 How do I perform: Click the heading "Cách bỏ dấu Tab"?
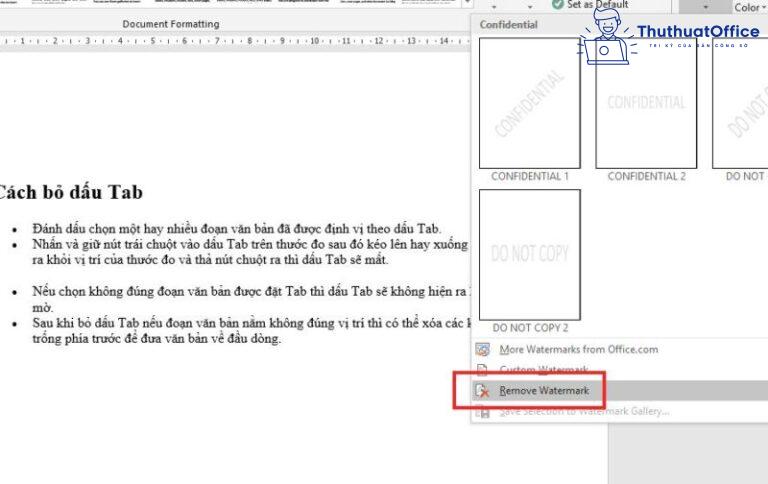70,192
